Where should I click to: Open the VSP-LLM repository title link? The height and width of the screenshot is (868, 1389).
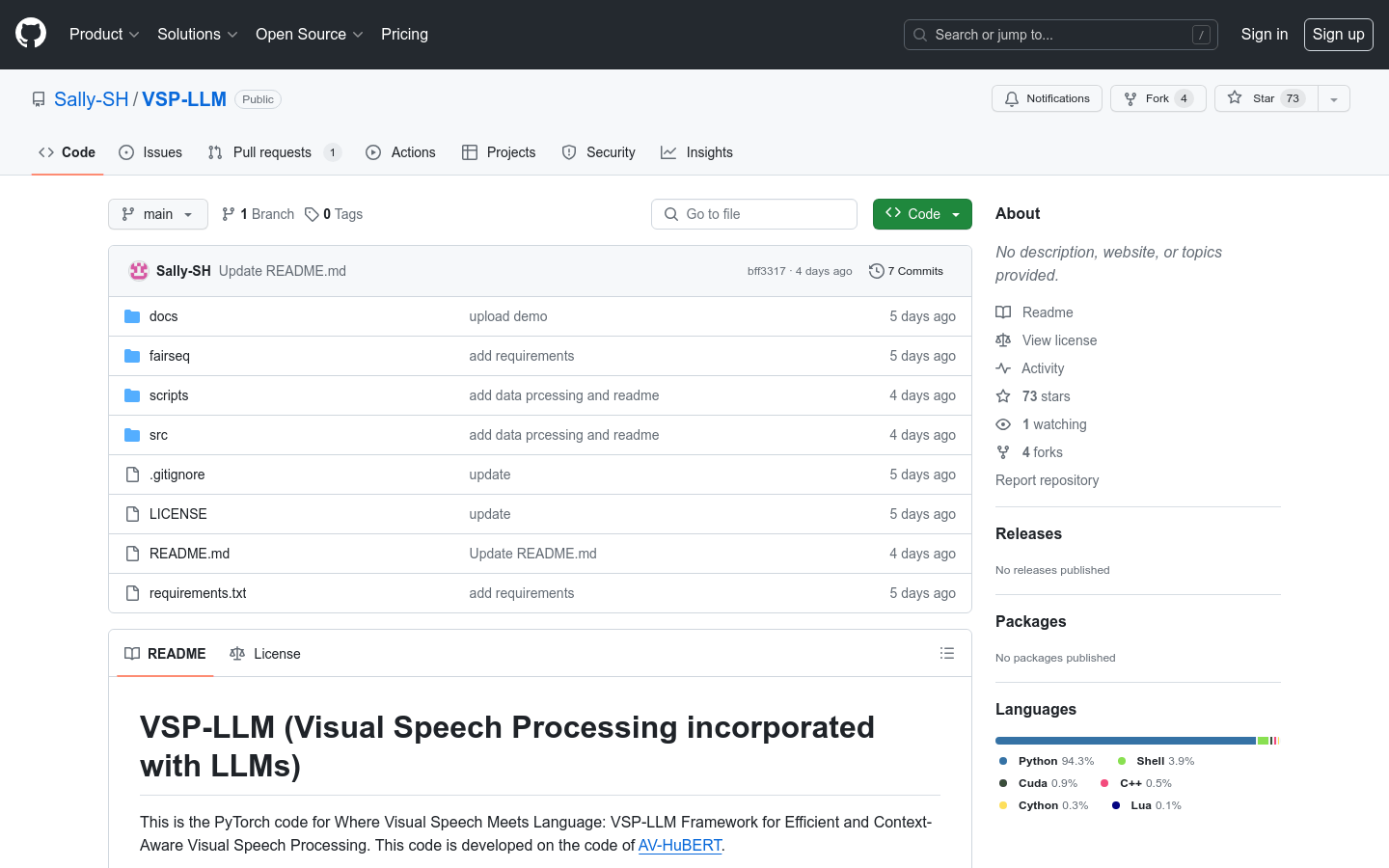coord(184,99)
